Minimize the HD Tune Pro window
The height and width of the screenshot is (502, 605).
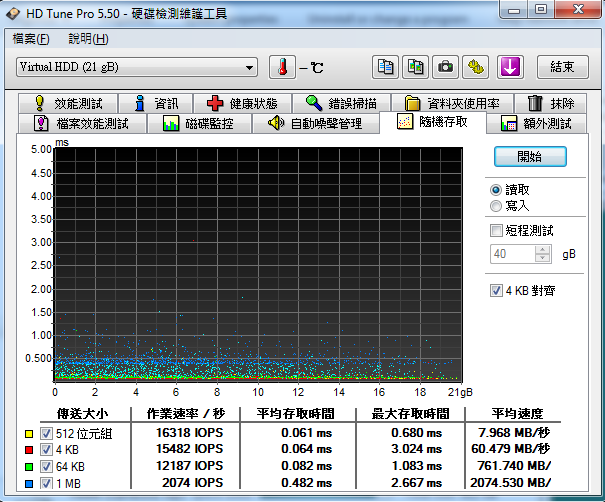point(514,9)
